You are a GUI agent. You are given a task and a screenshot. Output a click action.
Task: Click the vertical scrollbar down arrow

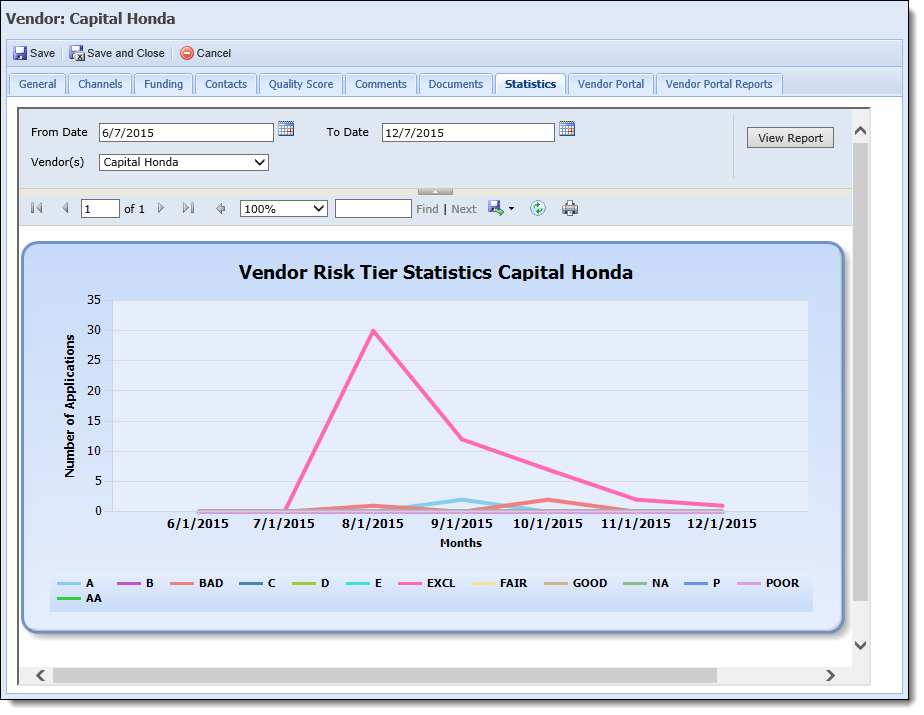(x=860, y=645)
